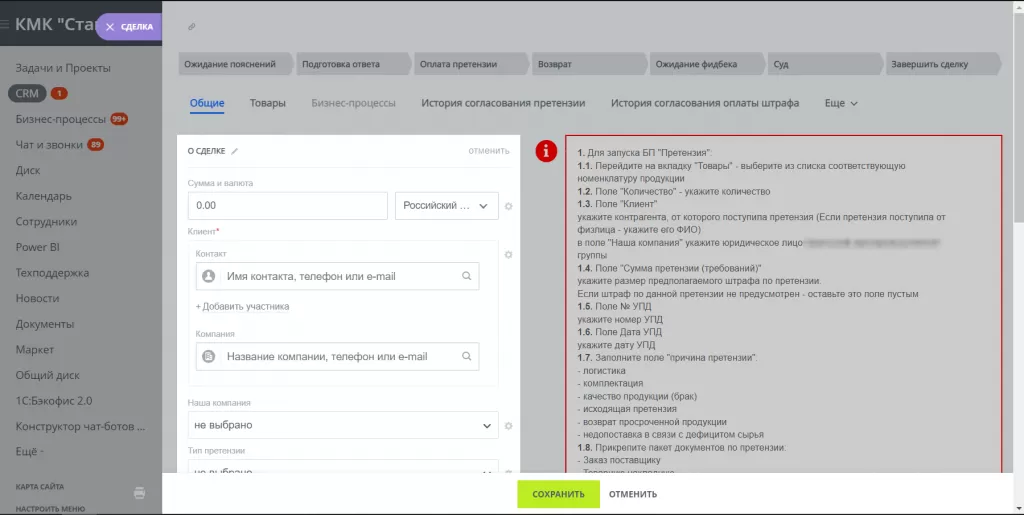This screenshot has width=1024, height=515.
Task: Expand the Еще tabs menu
Action: click(841, 103)
